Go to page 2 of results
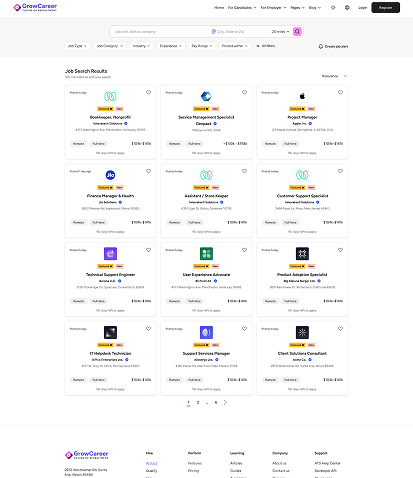413x478 pixels. pyautogui.click(x=198, y=402)
